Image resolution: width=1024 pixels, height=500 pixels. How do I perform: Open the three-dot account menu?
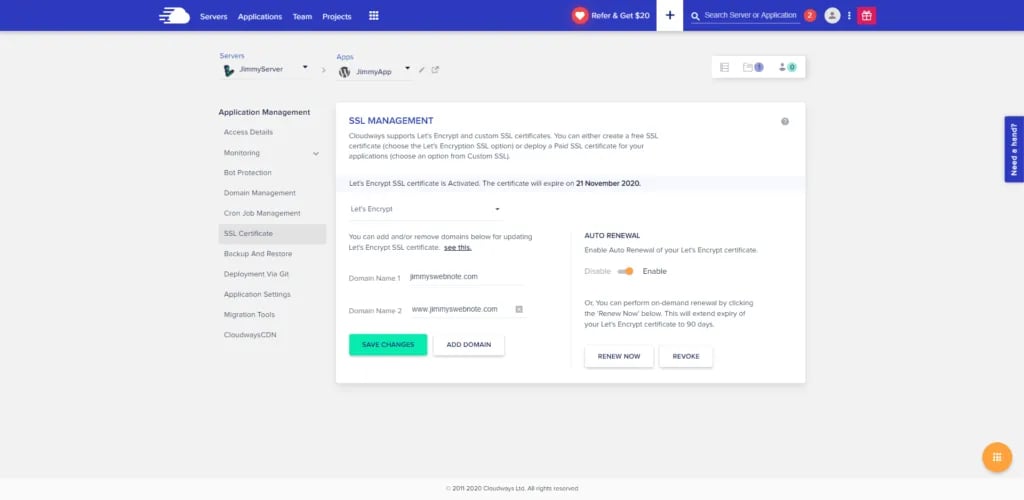coord(849,16)
